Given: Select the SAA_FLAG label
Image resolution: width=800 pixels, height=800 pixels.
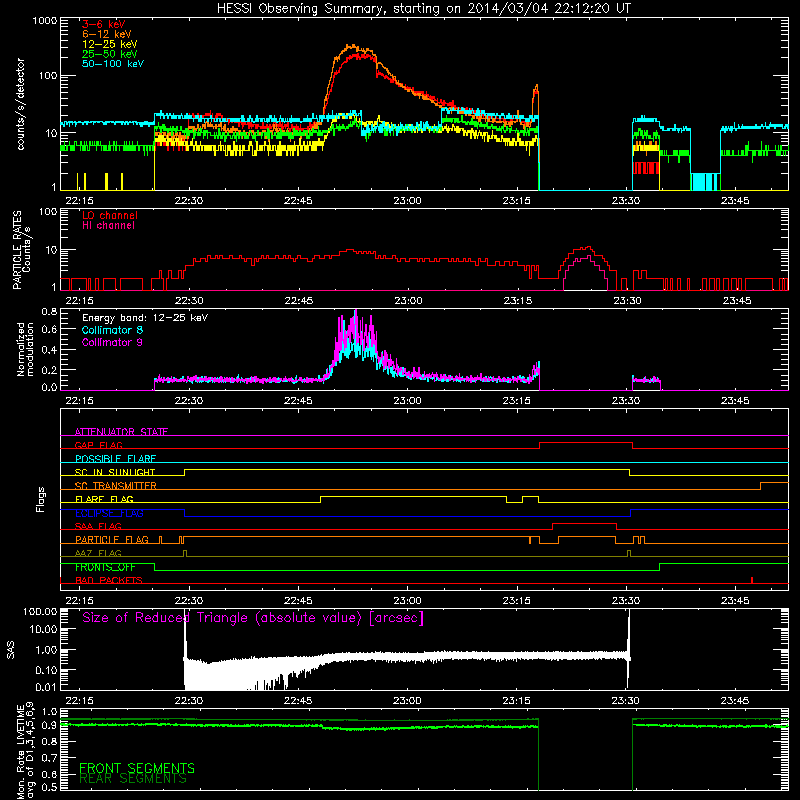Looking at the screenshot, I should [98, 526].
